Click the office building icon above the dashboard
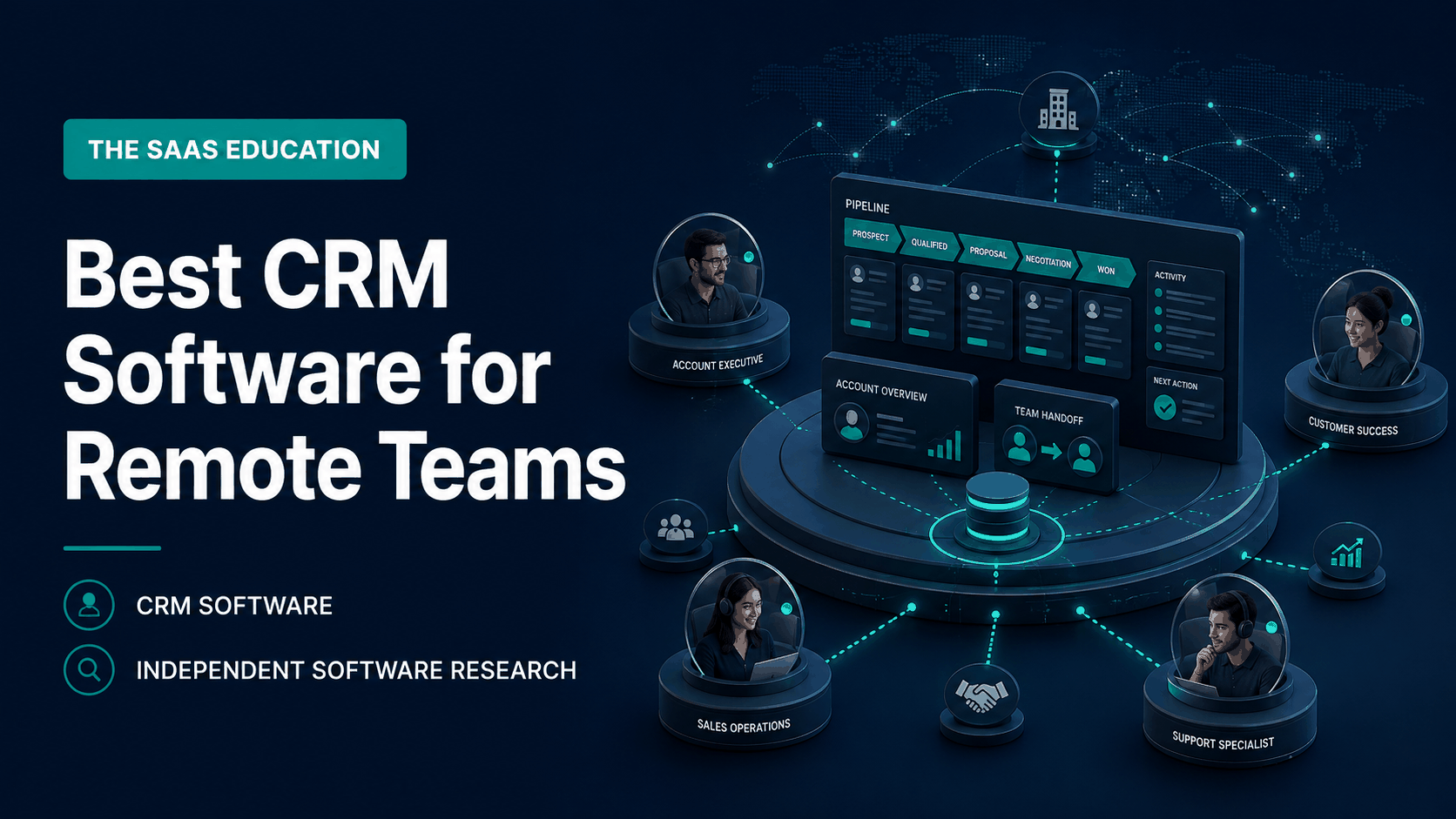 (1058, 110)
